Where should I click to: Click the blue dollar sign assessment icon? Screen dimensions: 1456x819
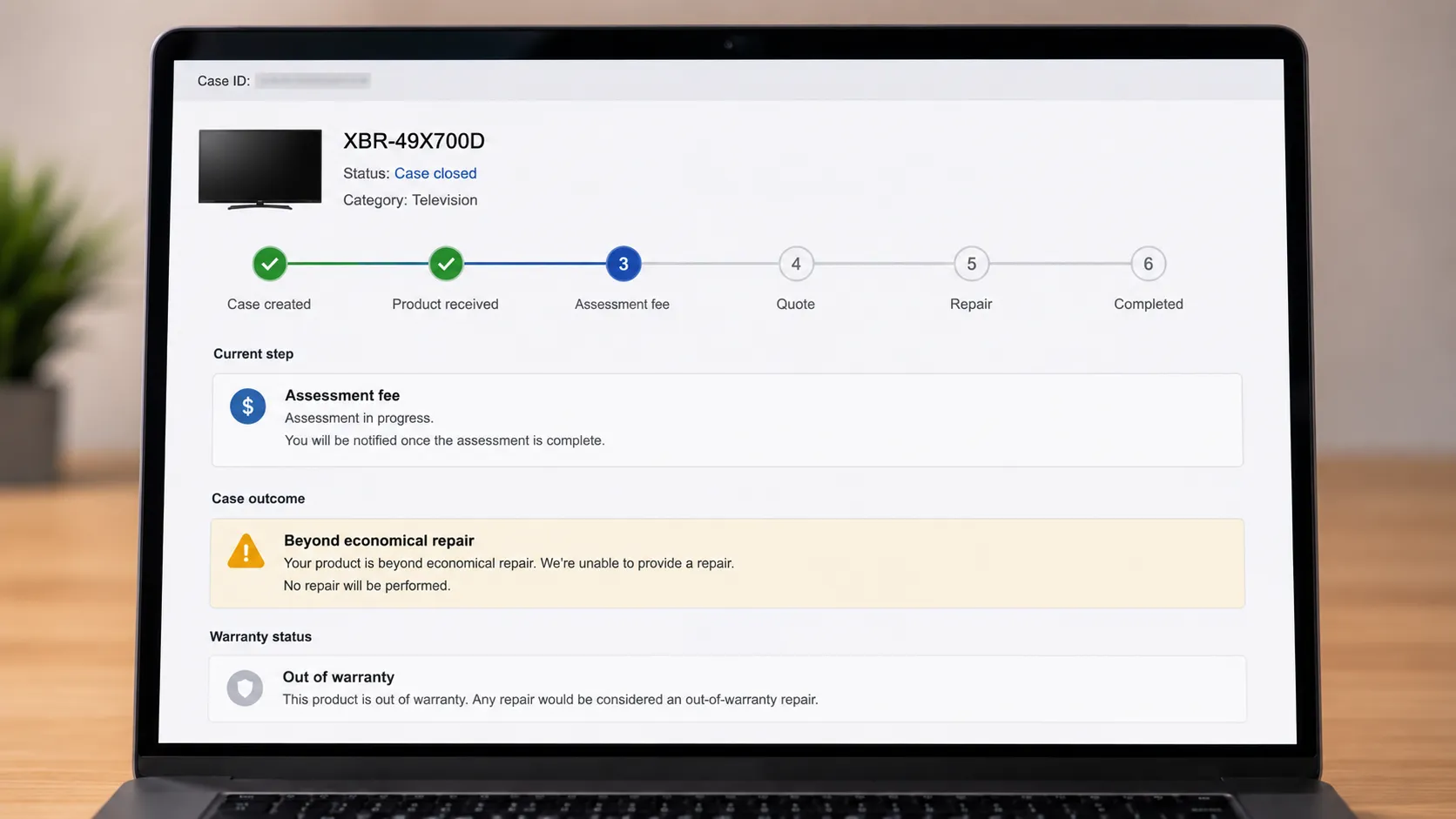248,406
